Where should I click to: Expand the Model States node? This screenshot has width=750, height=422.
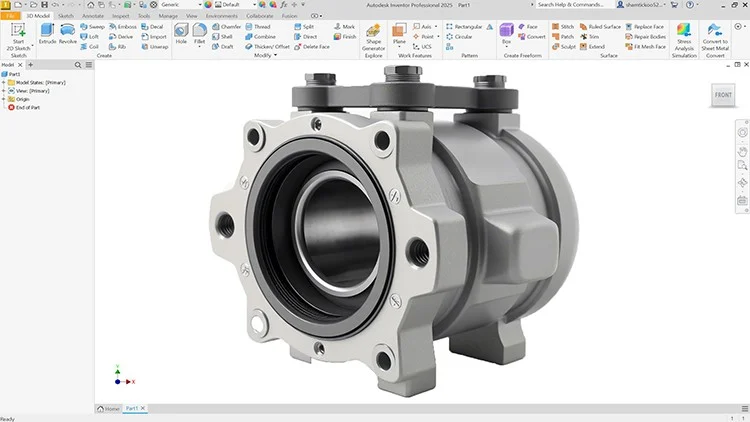click(x=4, y=82)
